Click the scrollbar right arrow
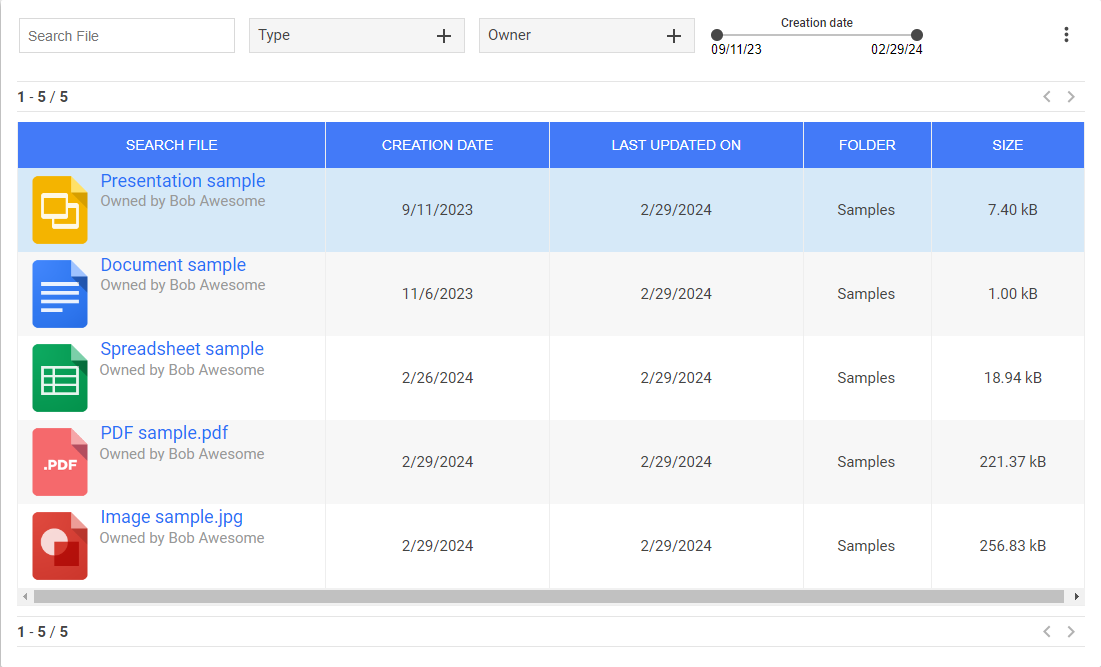Viewport: 1101px width, 667px height. point(1076,597)
